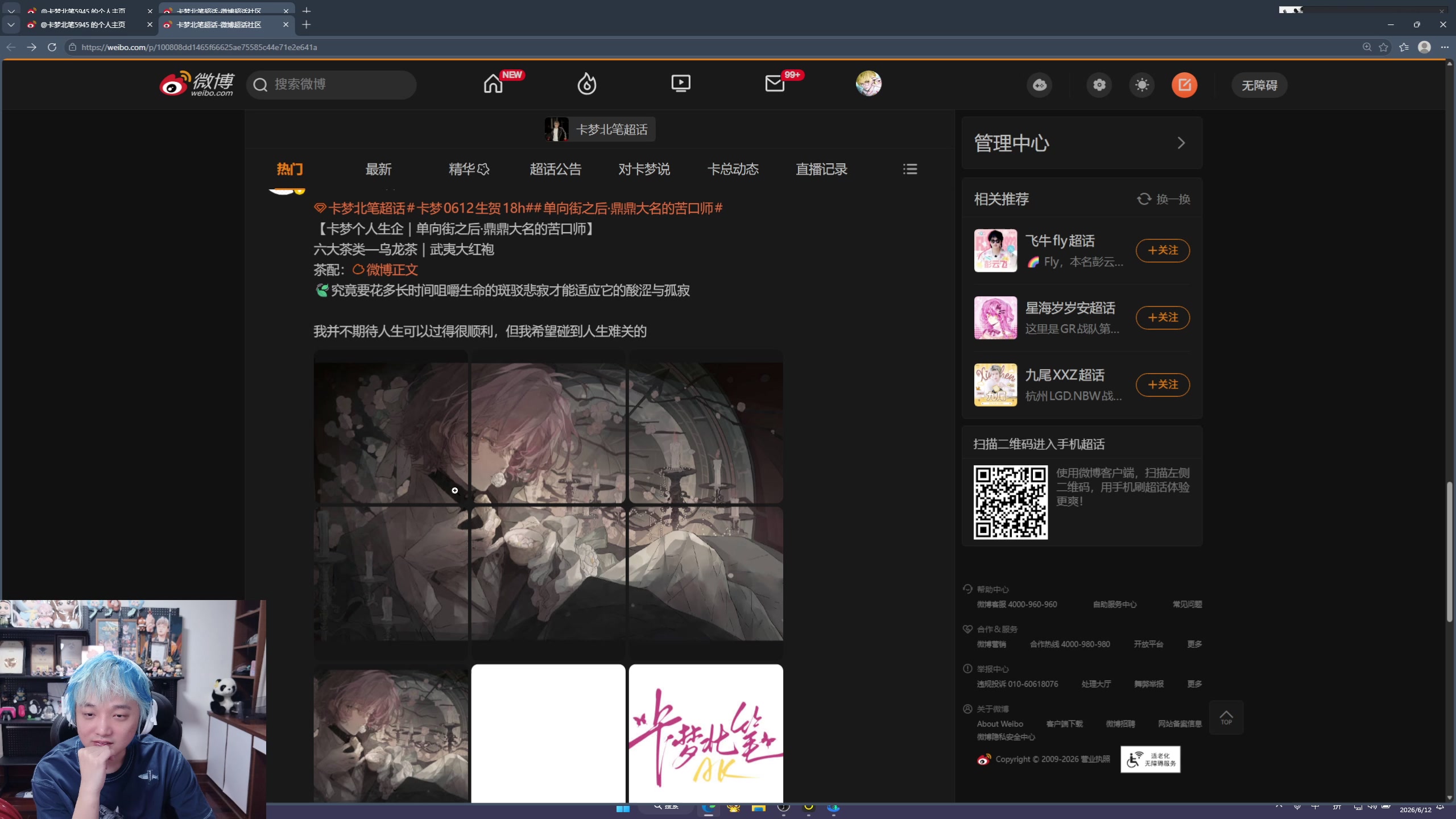Open the browser favorites list icon
Viewport: 1456px width, 819px height.
[1404, 47]
